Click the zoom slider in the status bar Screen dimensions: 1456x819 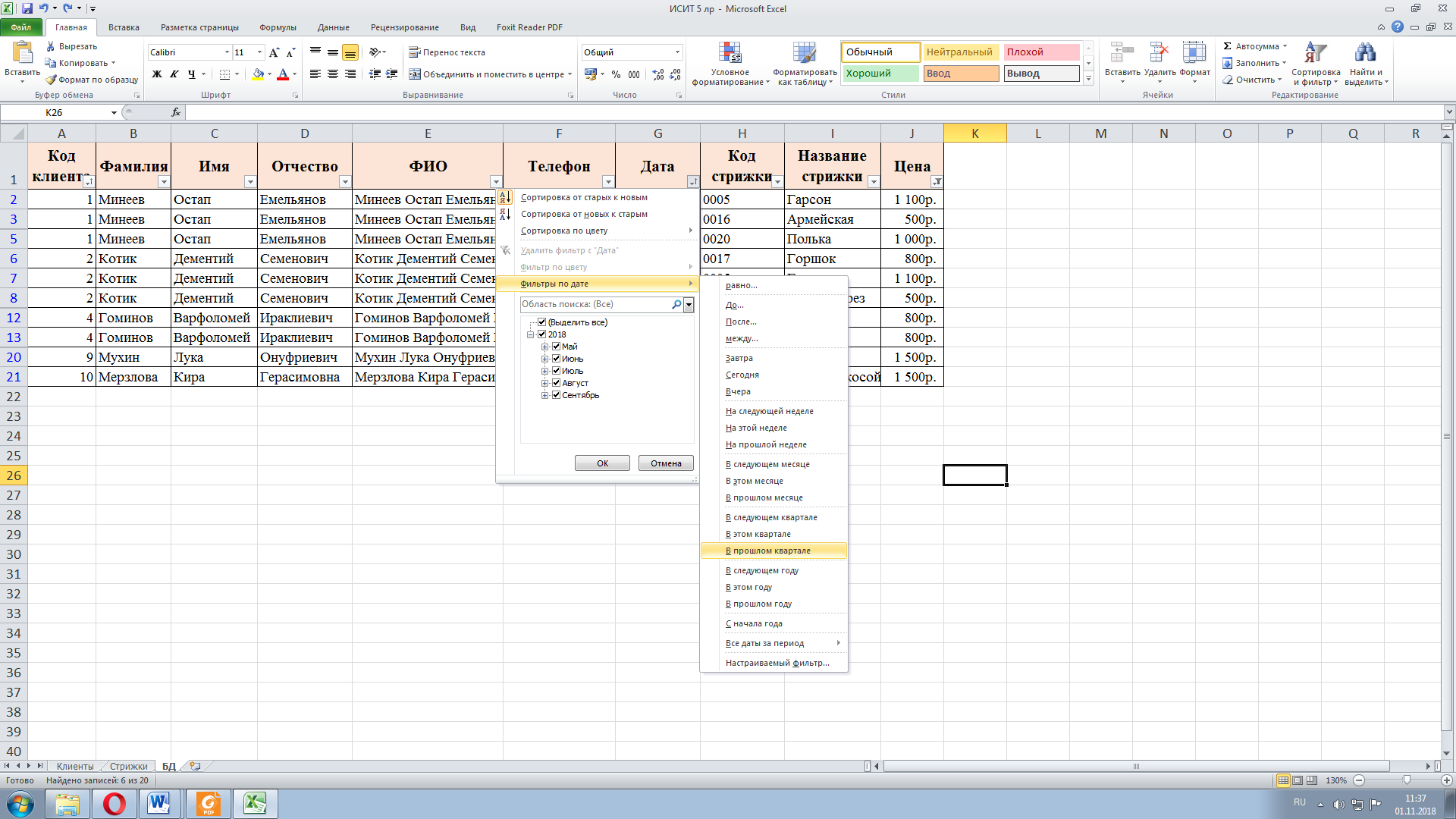[x=1407, y=780]
